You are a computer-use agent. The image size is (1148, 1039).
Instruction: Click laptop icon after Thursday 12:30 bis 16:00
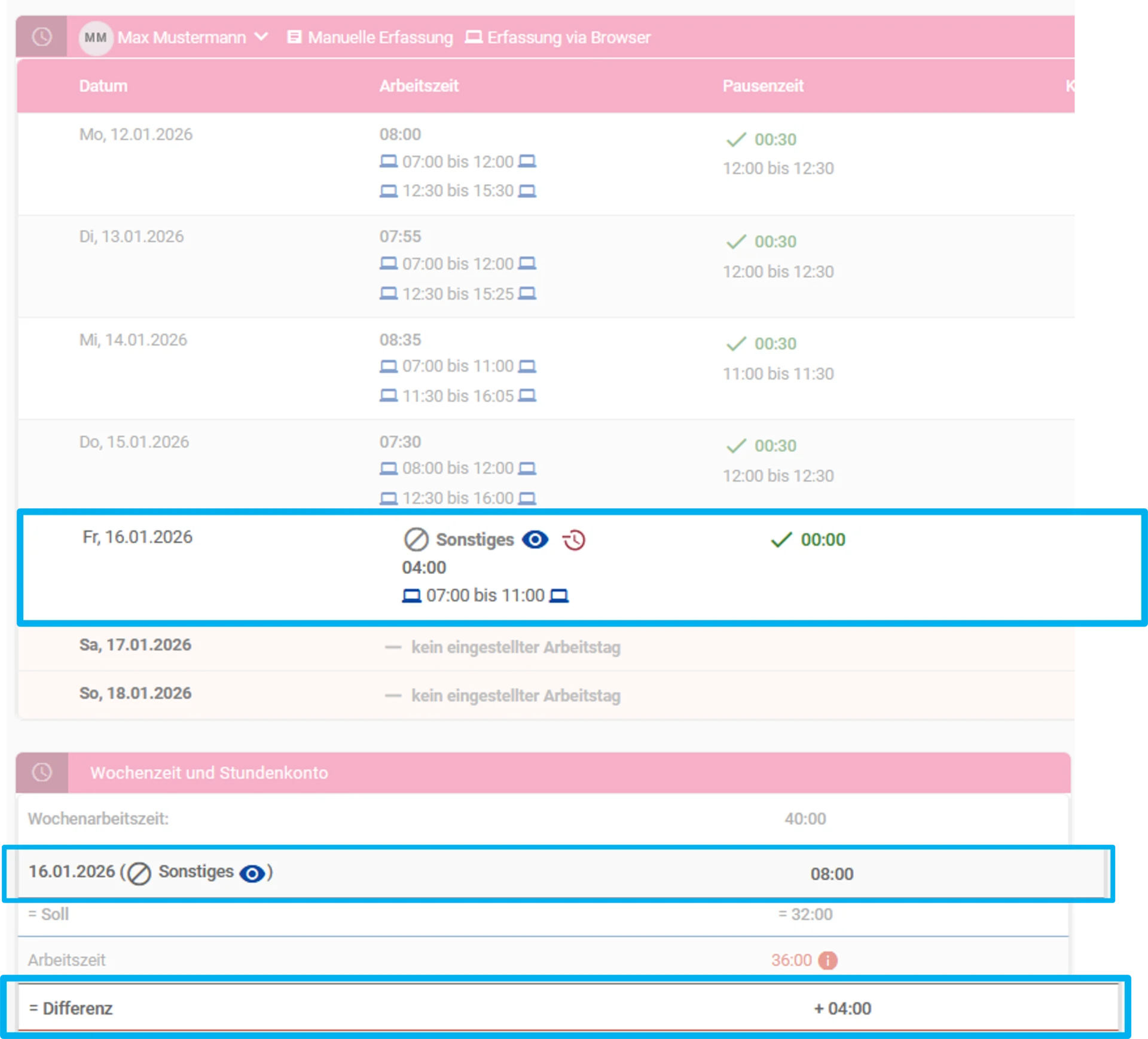[x=527, y=498]
